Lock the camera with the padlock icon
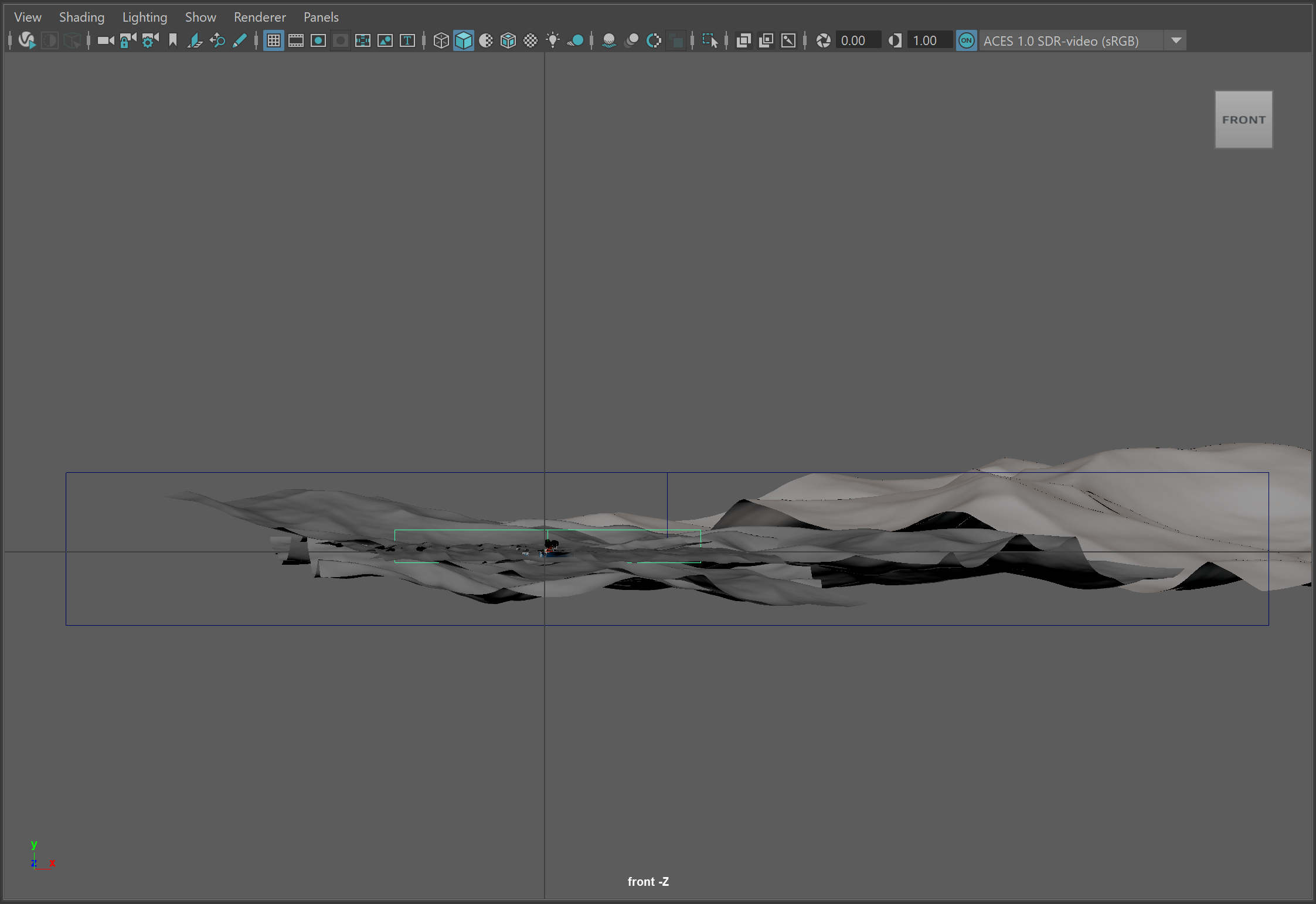The height and width of the screenshot is (904, 1316). [x=128, y=40]
